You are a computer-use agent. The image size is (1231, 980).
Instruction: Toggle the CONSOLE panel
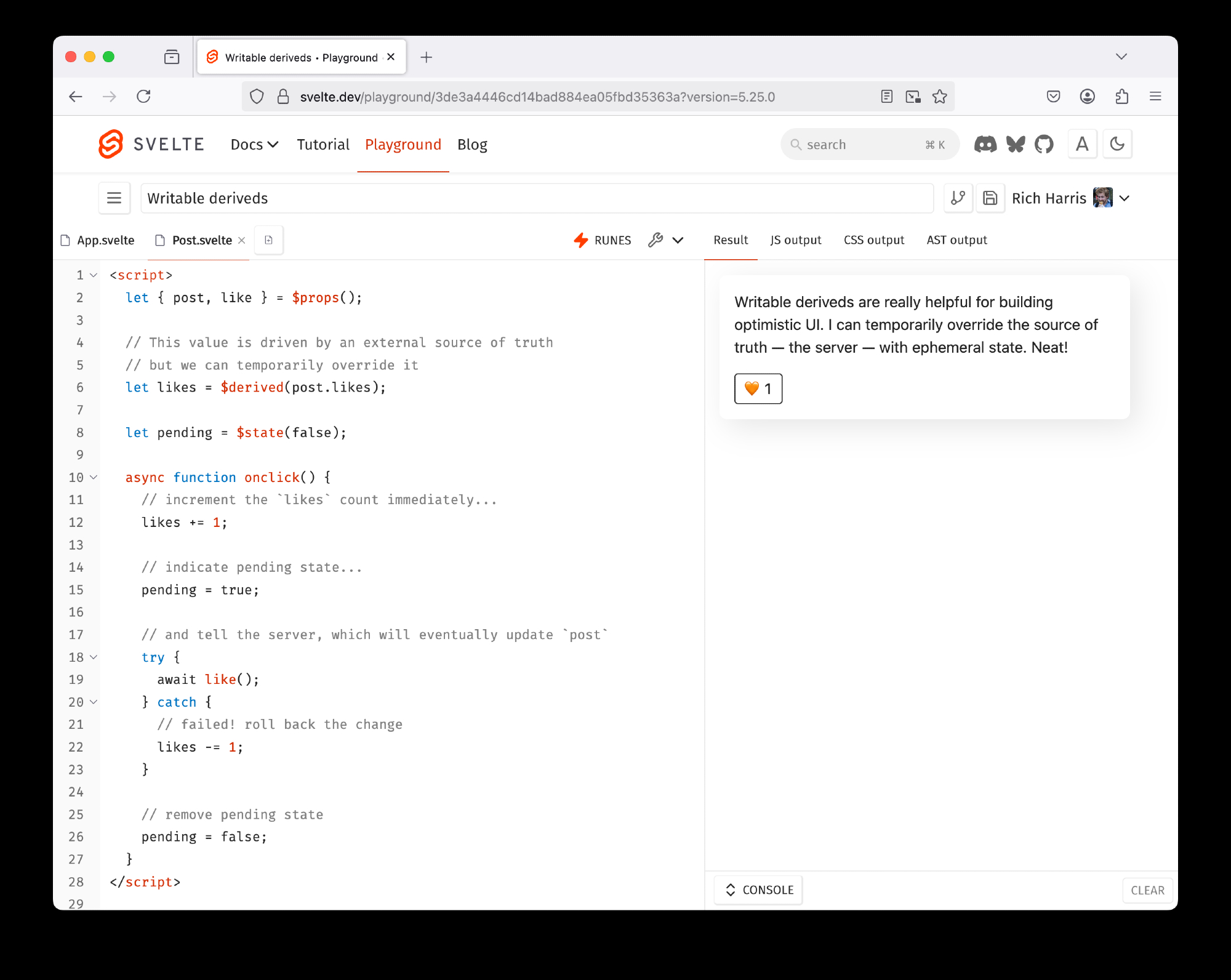point(760,890)
